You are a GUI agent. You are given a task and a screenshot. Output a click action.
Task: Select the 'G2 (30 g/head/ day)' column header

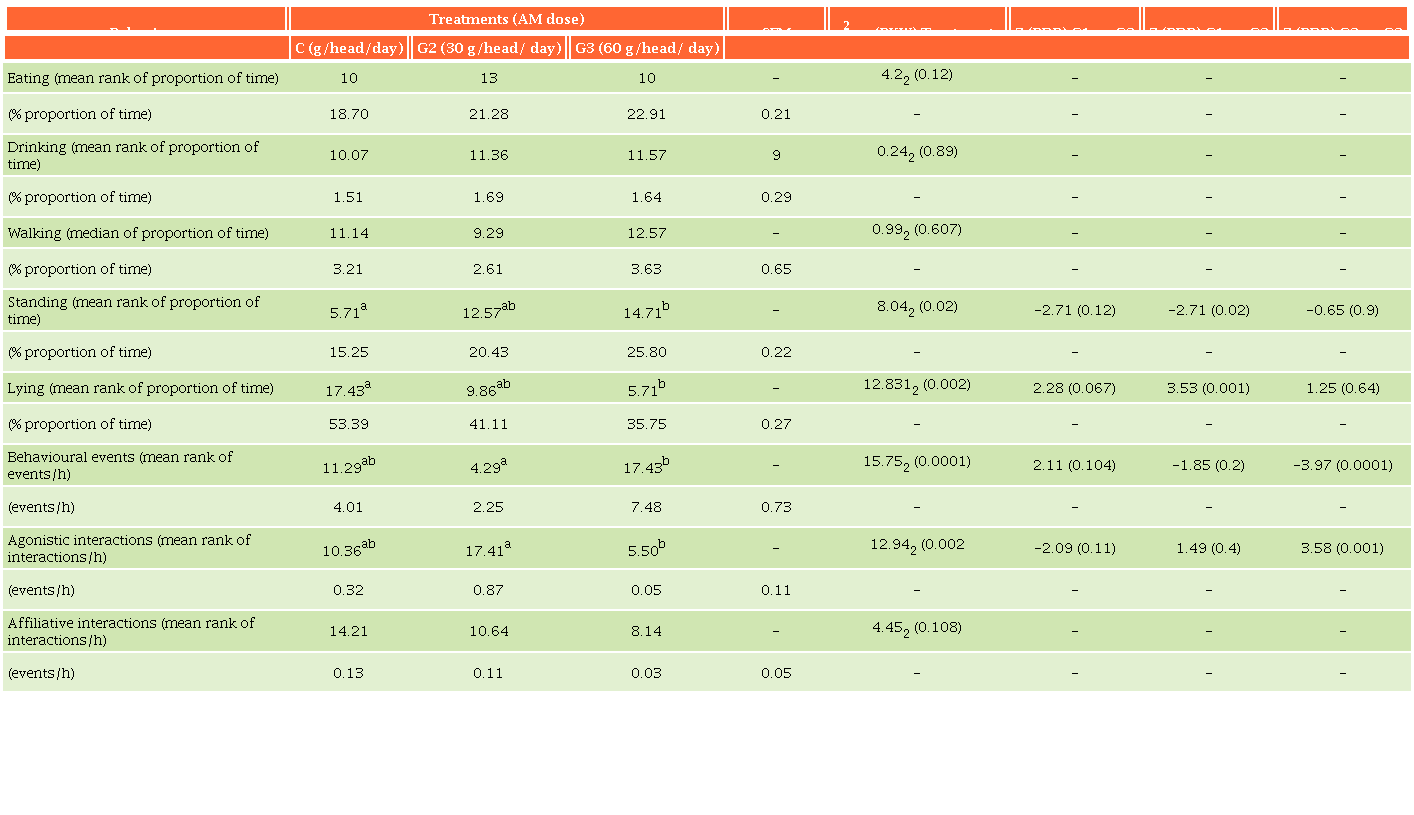point(489,48)
